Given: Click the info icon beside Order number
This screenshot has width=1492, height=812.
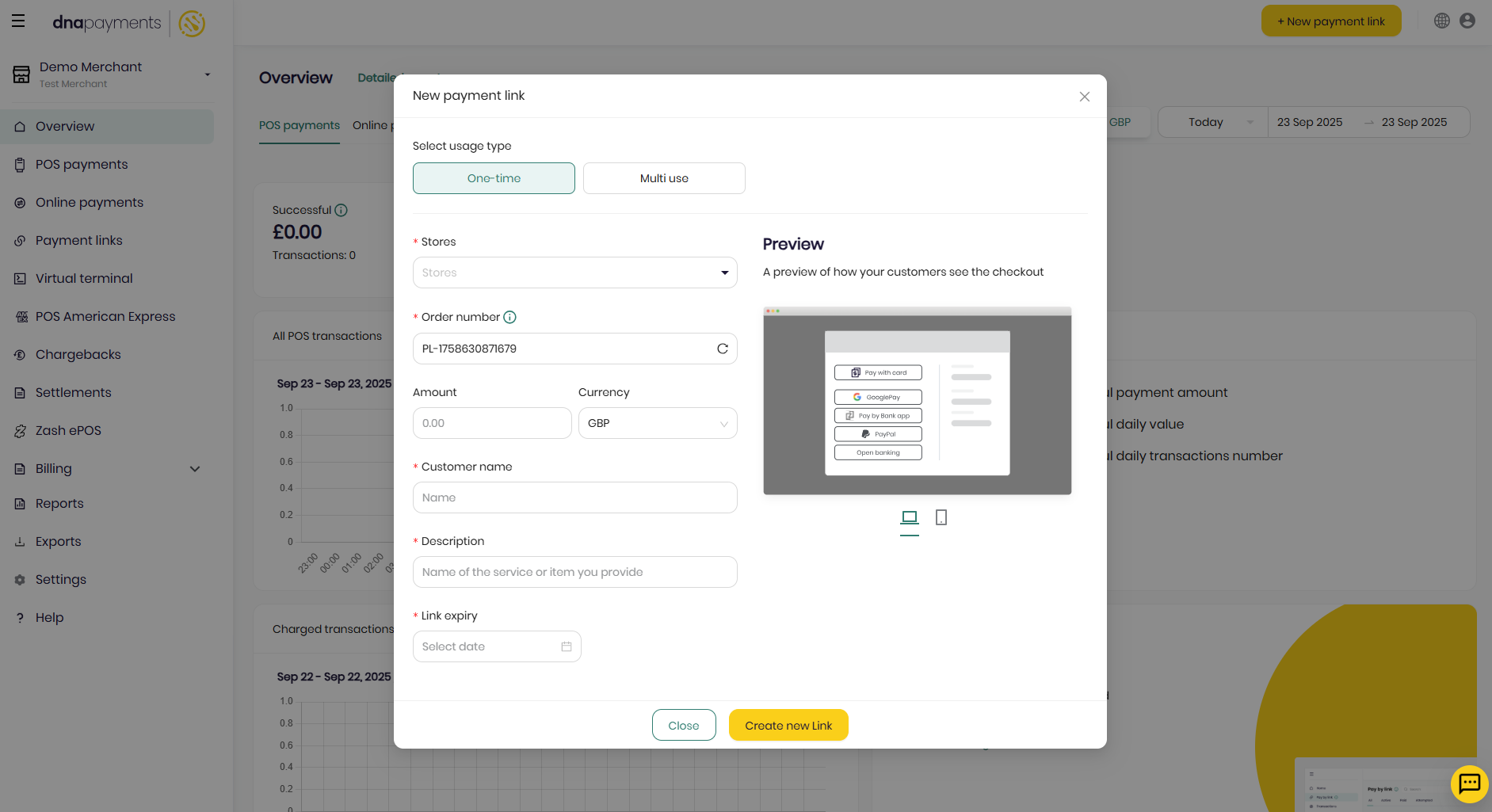Looking at the screenshot, I should [511, 317].
